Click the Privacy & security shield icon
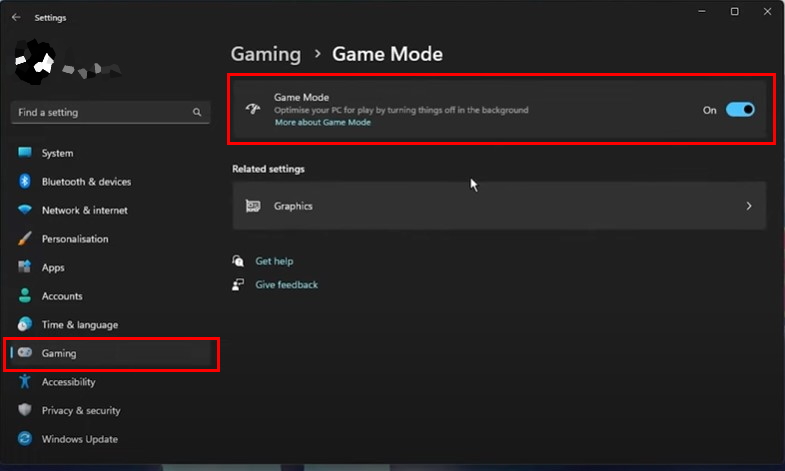 pos(25,410)
